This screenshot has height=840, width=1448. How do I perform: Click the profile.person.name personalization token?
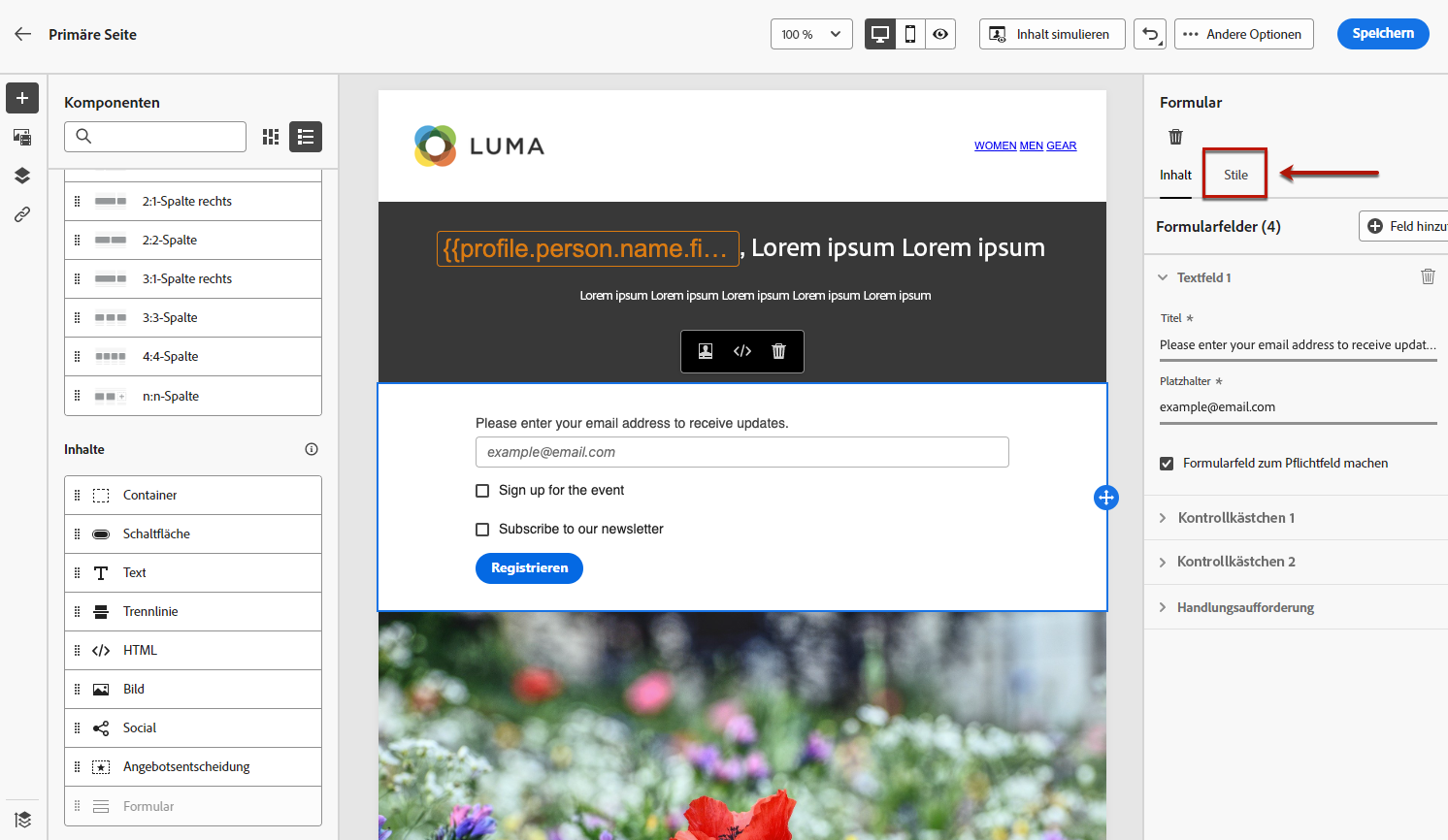(x=588, y=248)
